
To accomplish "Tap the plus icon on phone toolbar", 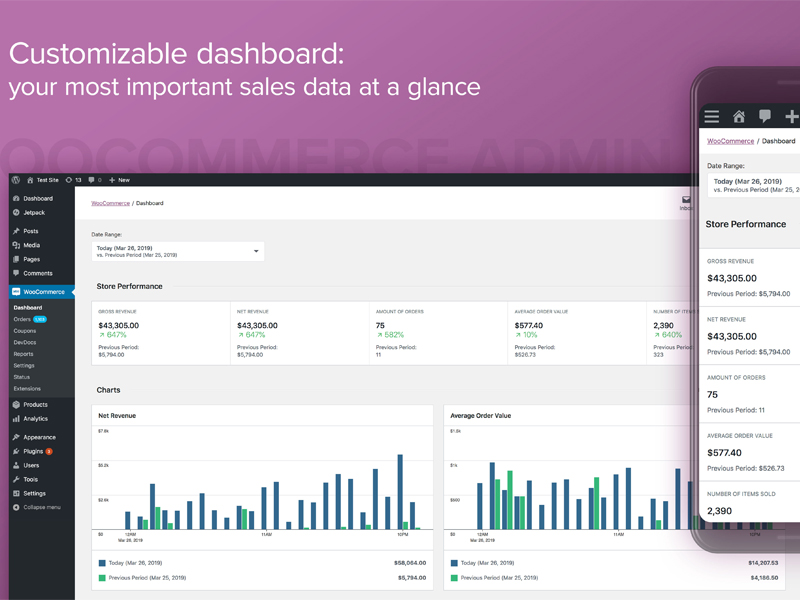I will (791, 117).
